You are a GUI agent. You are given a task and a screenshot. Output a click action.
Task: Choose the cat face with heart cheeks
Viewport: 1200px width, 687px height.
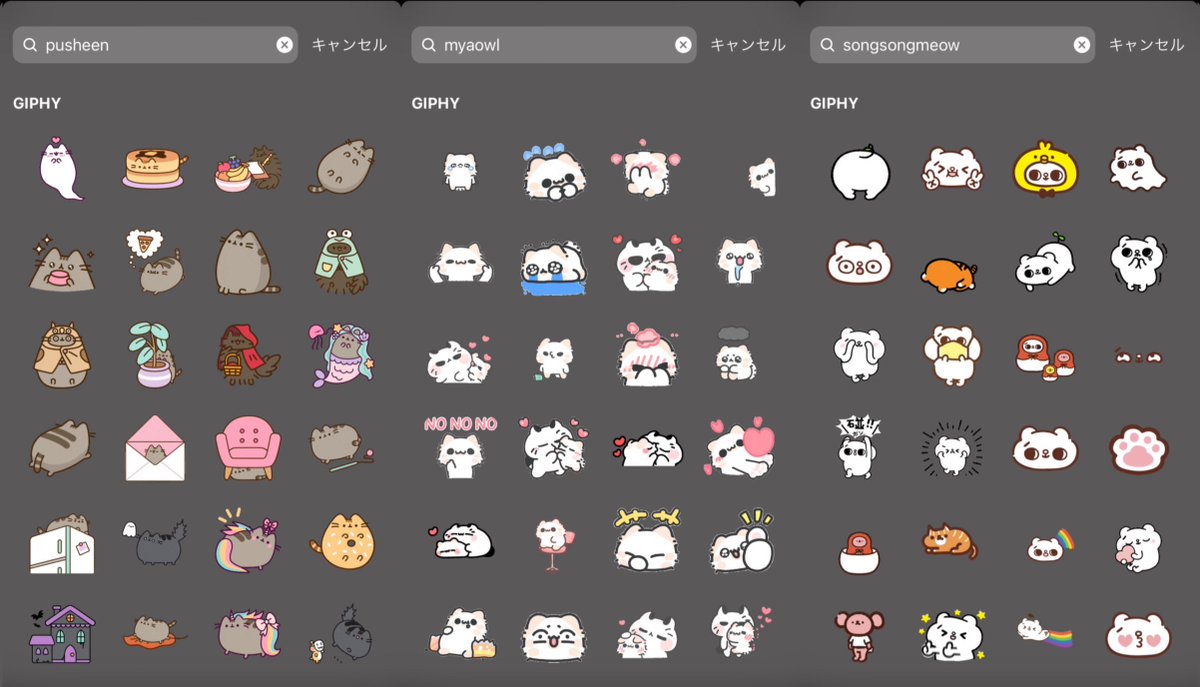point(1137,634)
